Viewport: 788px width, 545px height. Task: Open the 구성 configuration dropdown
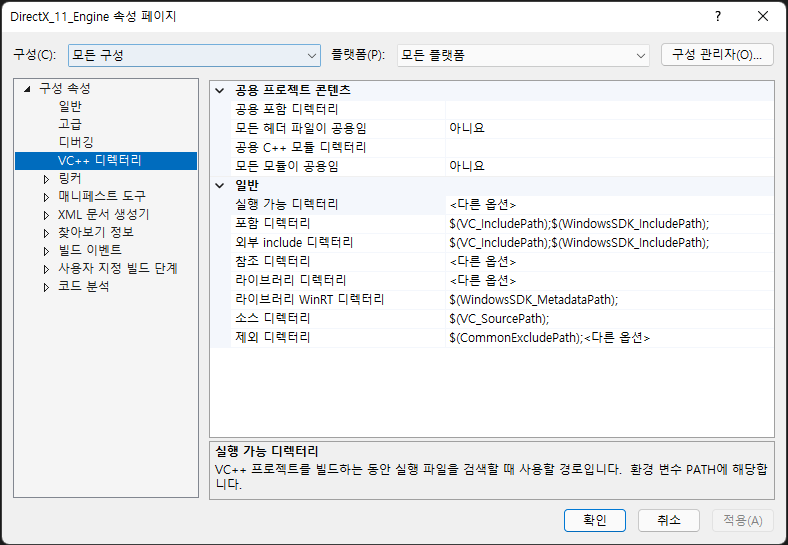(194, 55)
